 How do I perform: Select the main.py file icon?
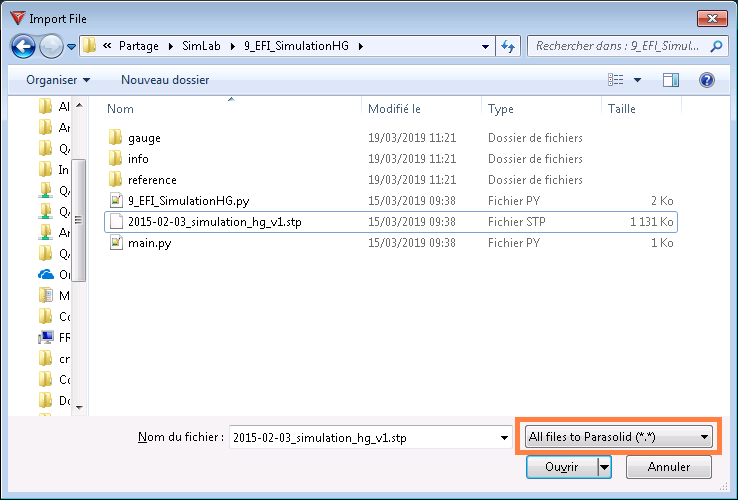pyautogui.click(x=116, y=243)
